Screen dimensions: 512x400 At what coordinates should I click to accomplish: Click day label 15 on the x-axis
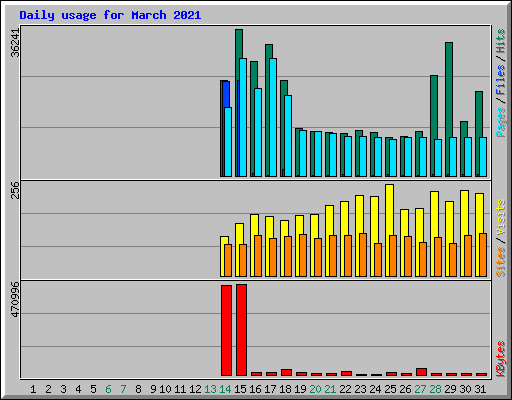(240, 389)
